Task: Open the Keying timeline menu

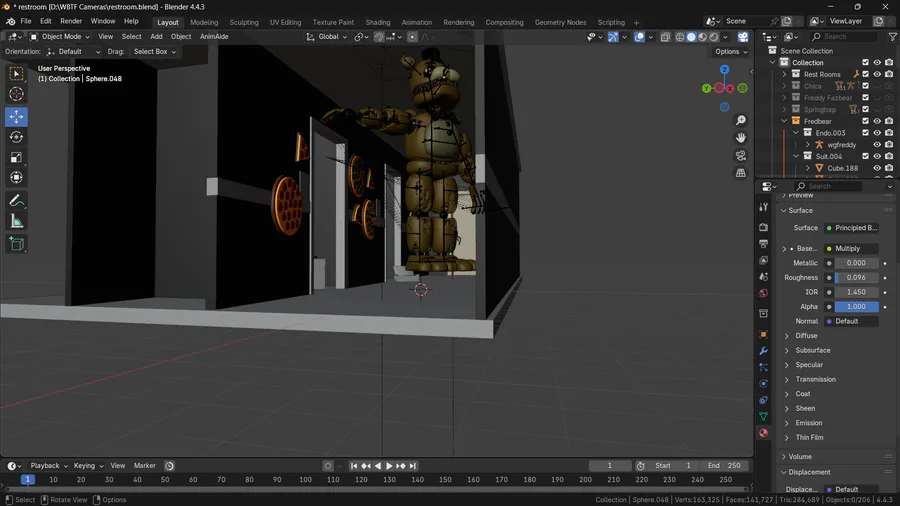Action: pyautogui.click(x=88, y=466)
